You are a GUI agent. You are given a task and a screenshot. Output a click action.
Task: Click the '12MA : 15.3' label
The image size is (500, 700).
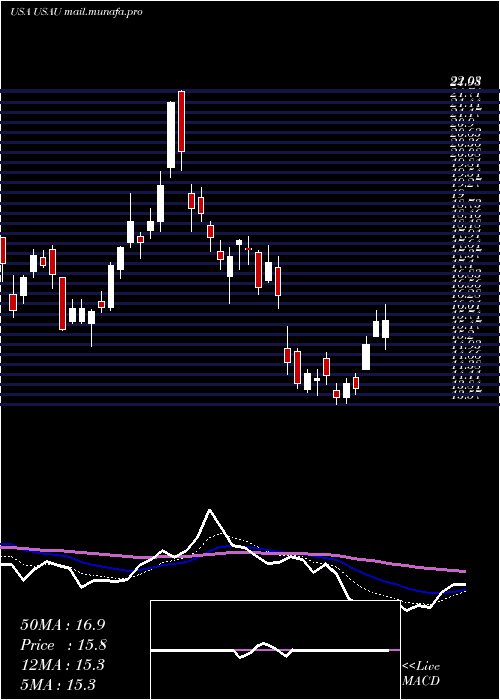[x=63, y=665]
